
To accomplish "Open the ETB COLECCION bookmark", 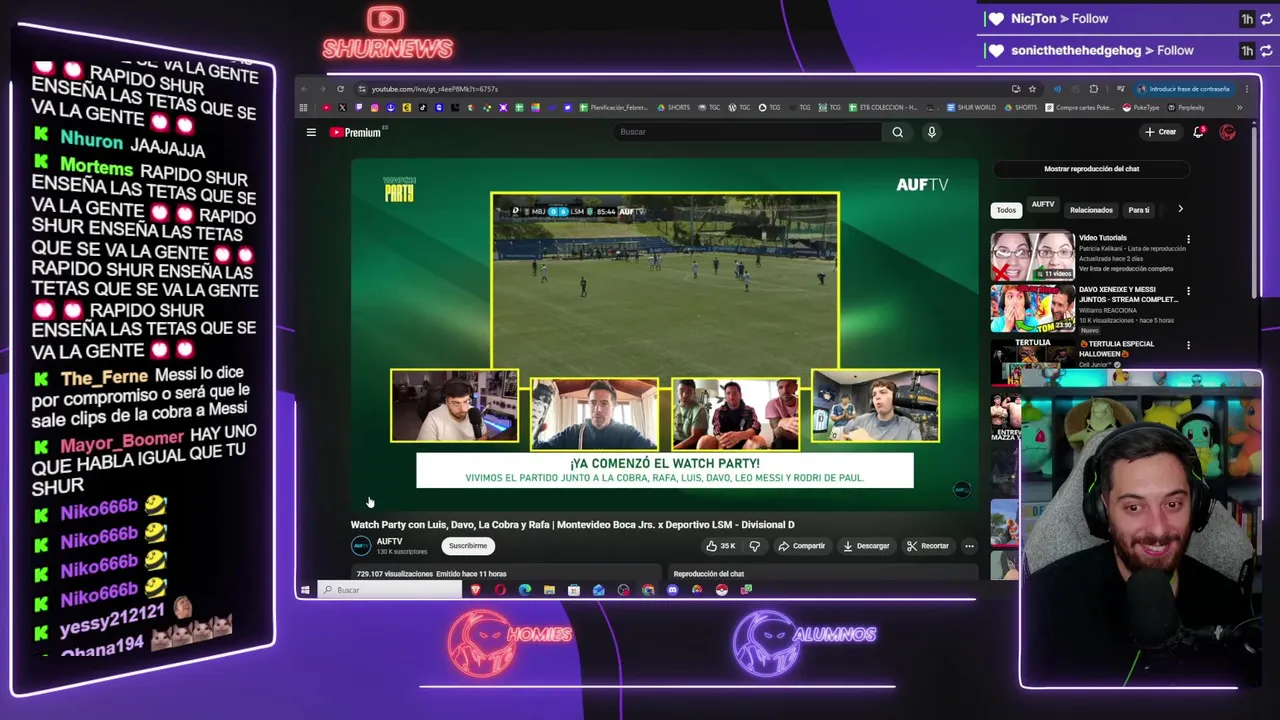I will point(883,107).
